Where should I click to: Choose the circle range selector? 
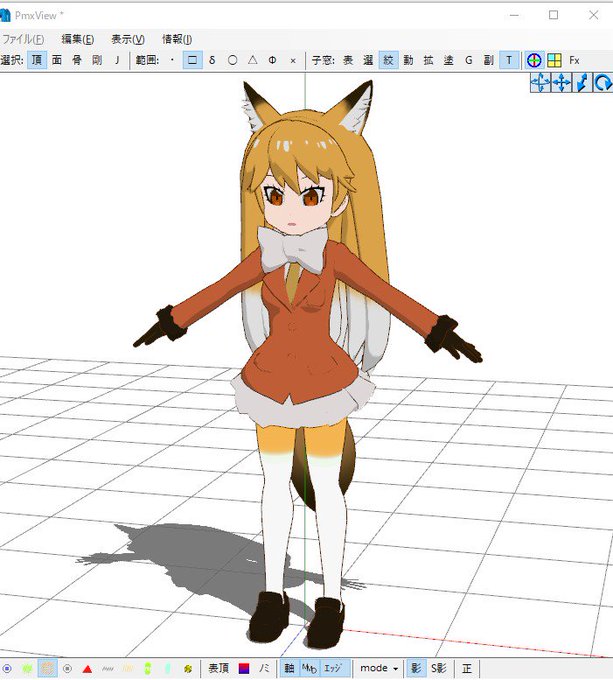[232, 60]
